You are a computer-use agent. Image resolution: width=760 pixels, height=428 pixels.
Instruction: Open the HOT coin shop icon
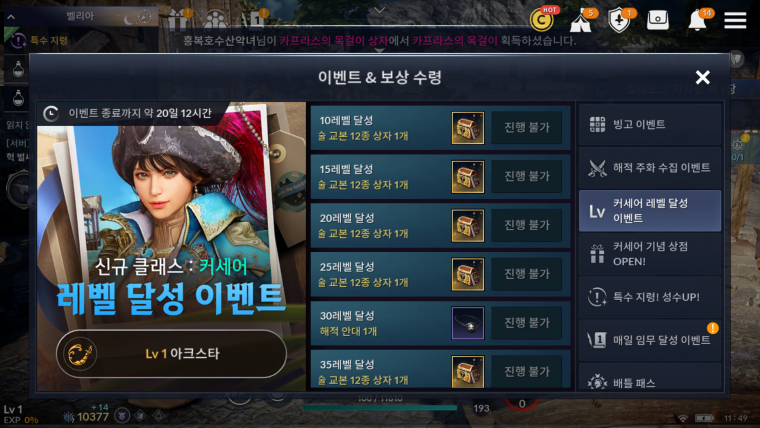coord(542,20)
